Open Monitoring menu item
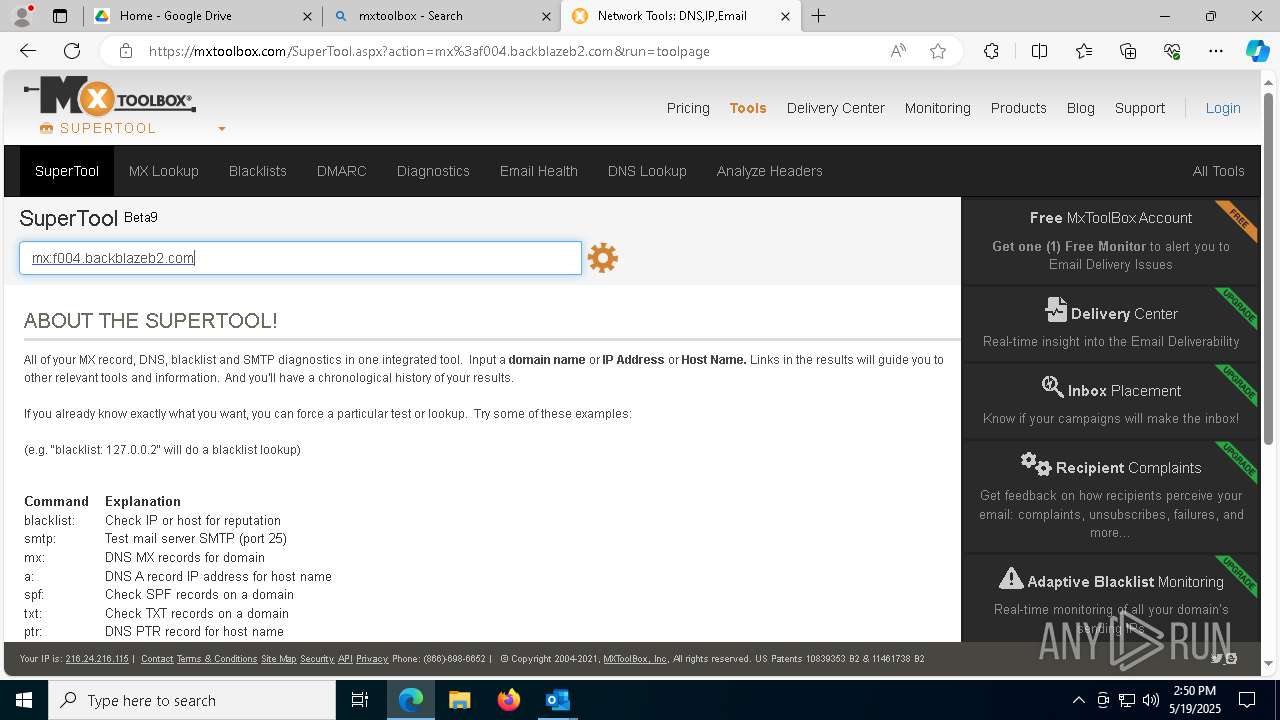Image resolution: width=1280 pixels, height=720 pixels. (938, 108)
